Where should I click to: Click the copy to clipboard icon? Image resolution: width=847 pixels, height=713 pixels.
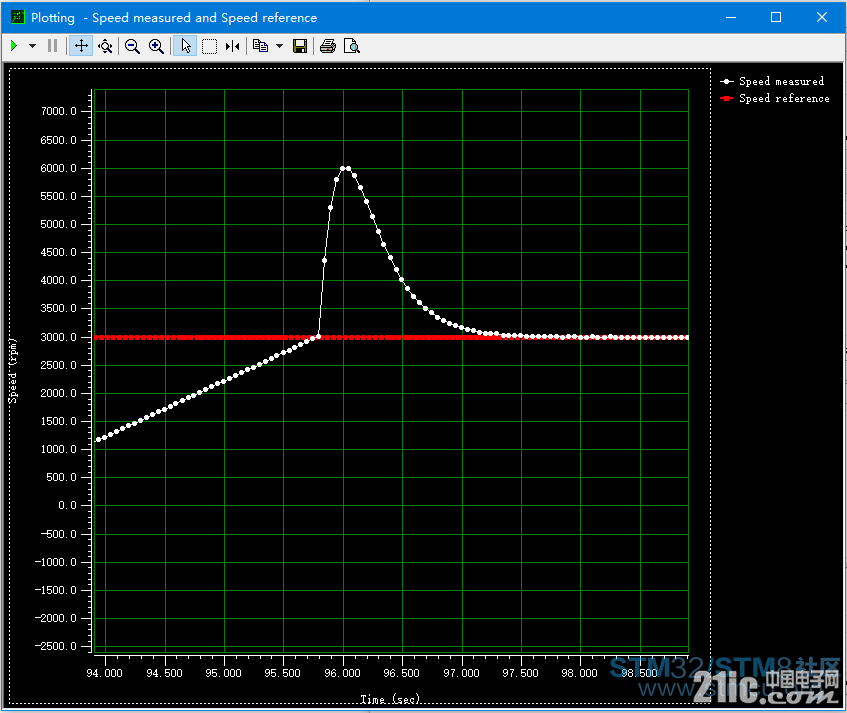[x=260, y=46]
